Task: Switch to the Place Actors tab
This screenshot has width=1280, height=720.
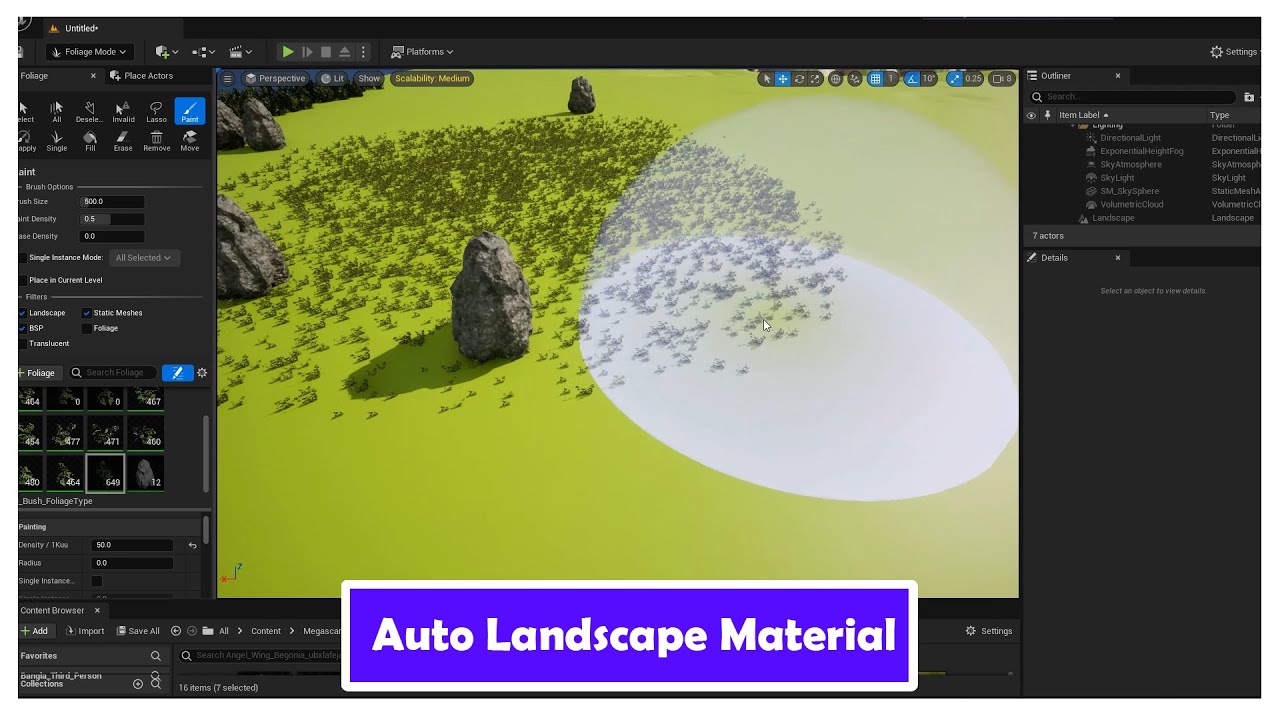Action: point(142,76)
